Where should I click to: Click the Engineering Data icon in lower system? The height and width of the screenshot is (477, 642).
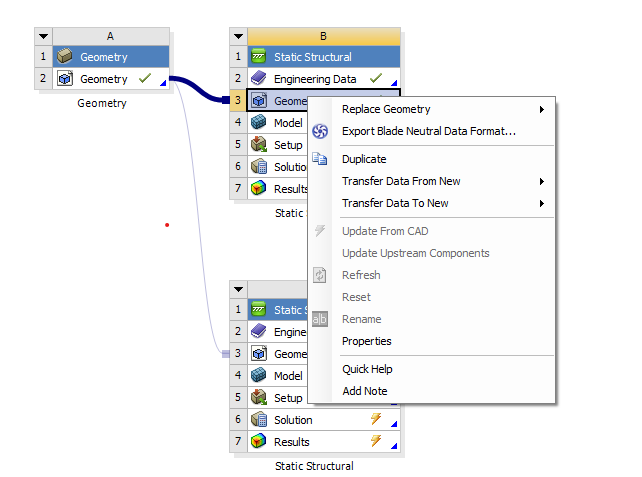(x=258, y=331)
